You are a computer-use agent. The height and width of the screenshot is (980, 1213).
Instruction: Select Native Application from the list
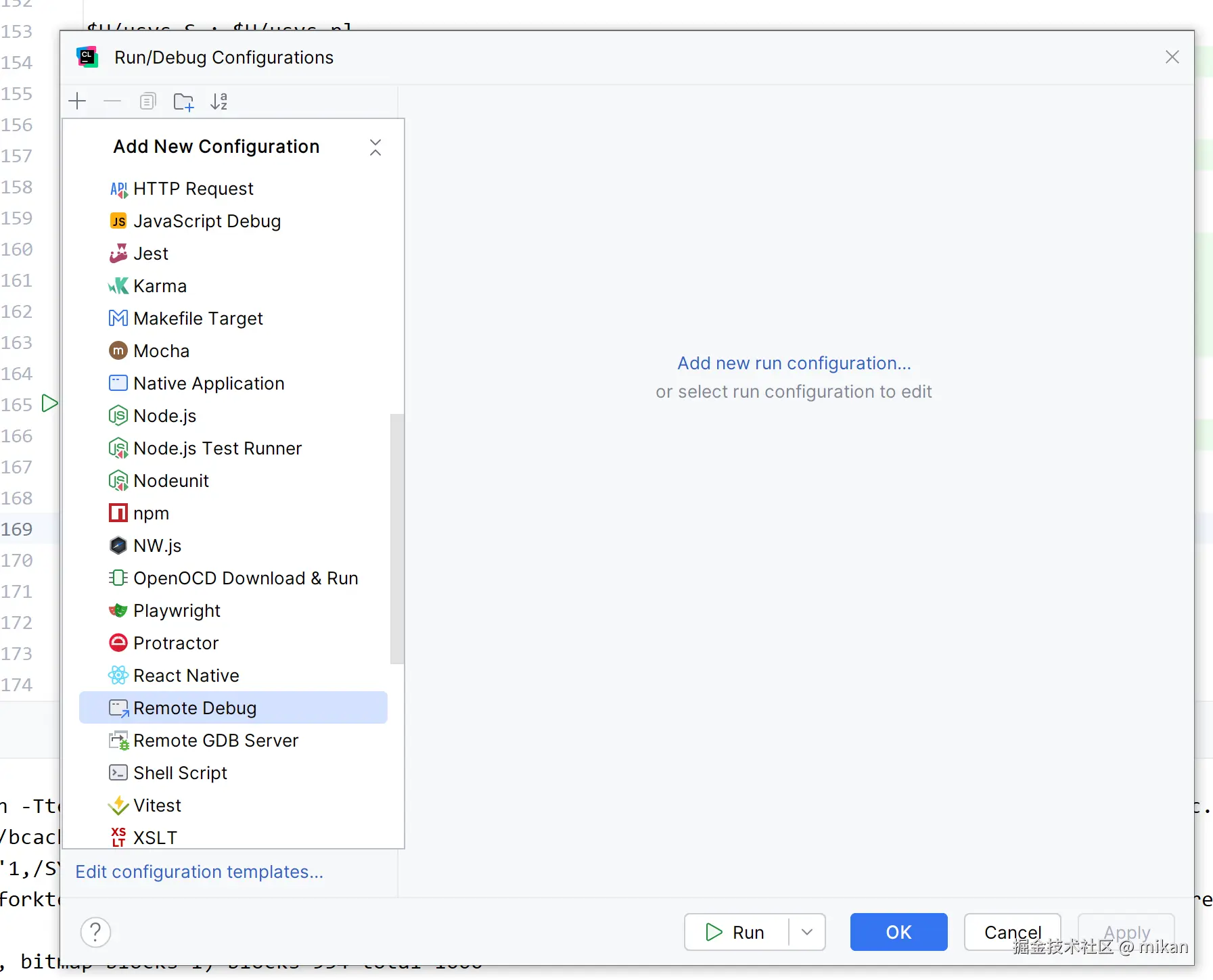233,383
